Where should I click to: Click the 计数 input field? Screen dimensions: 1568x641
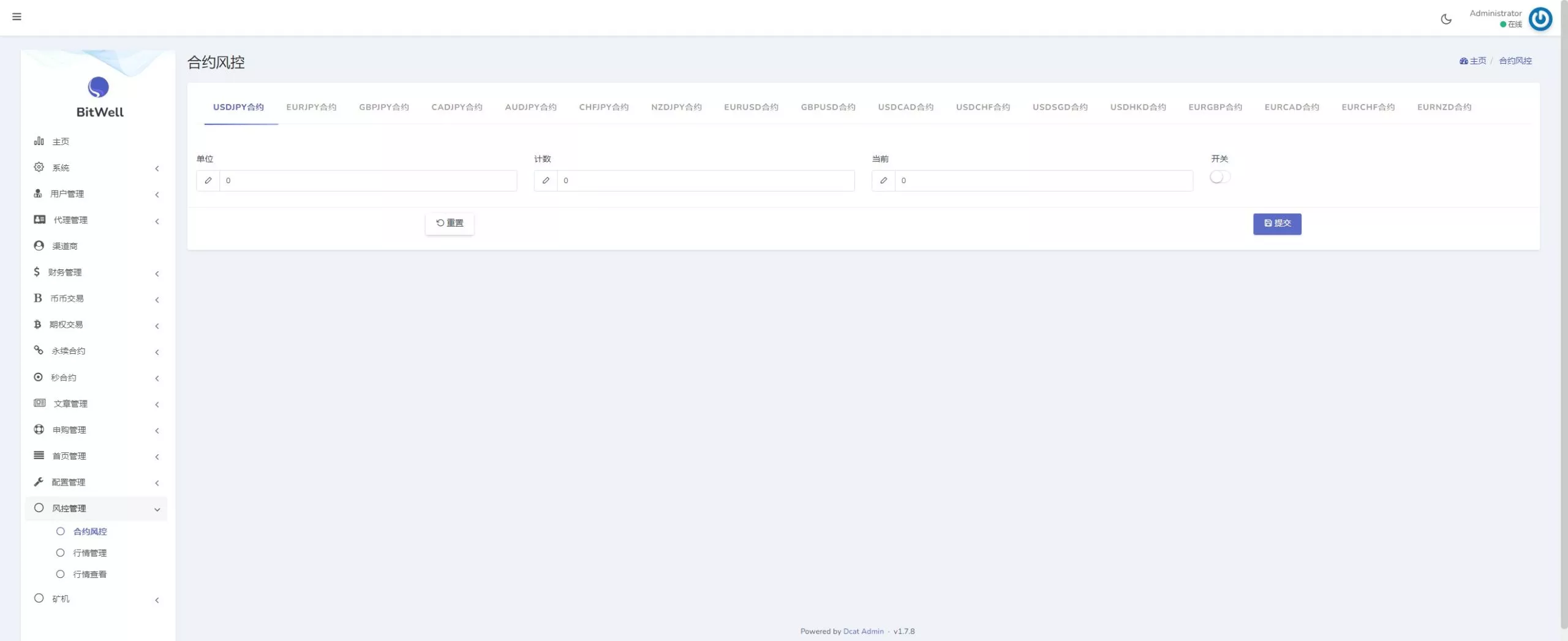[706, 181]
